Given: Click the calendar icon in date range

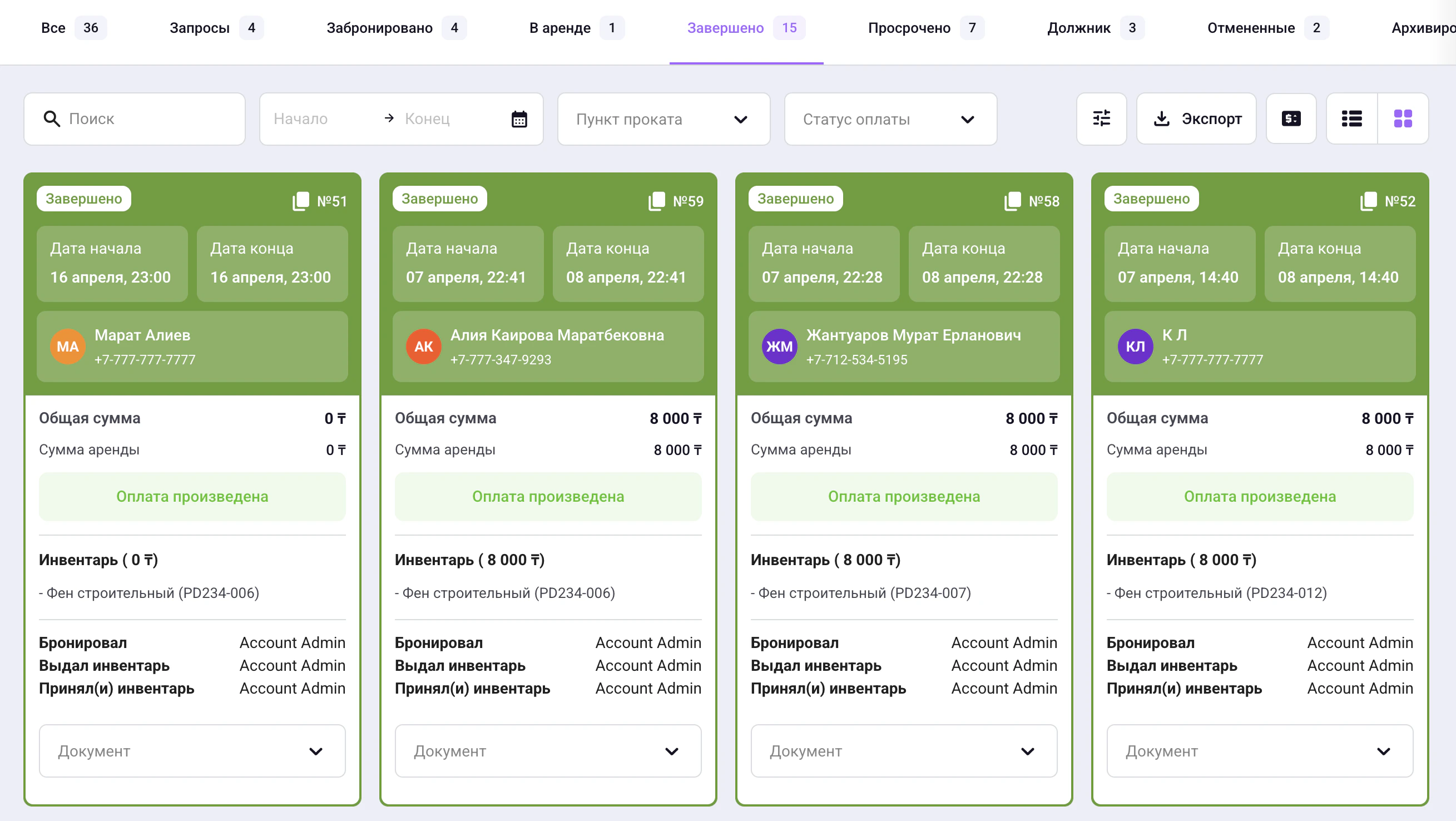Looking at the screenshot, I should click(x=519, y=119).
